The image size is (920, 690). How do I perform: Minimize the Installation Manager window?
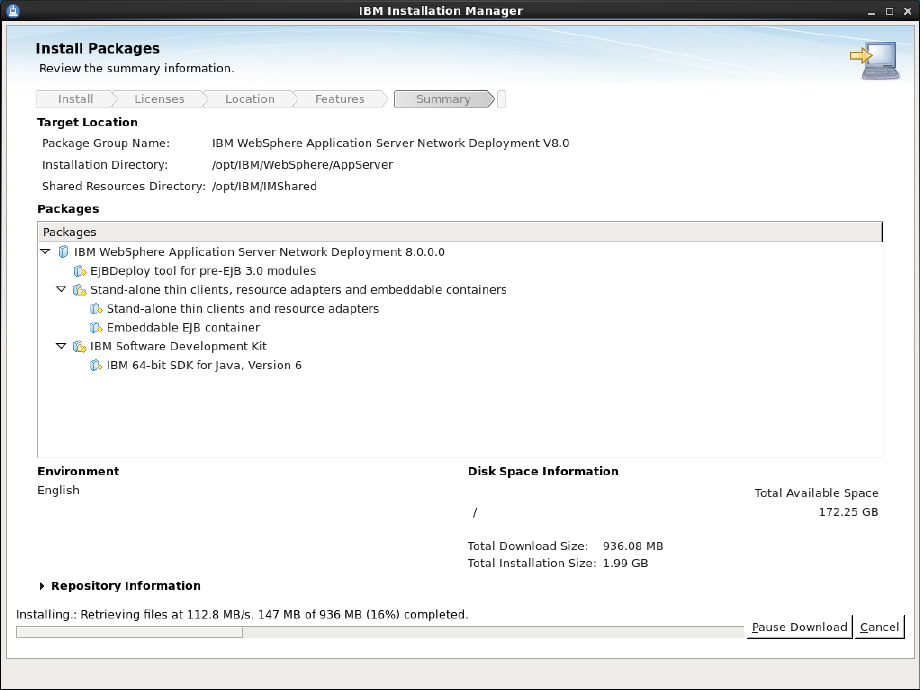(871, 11)
